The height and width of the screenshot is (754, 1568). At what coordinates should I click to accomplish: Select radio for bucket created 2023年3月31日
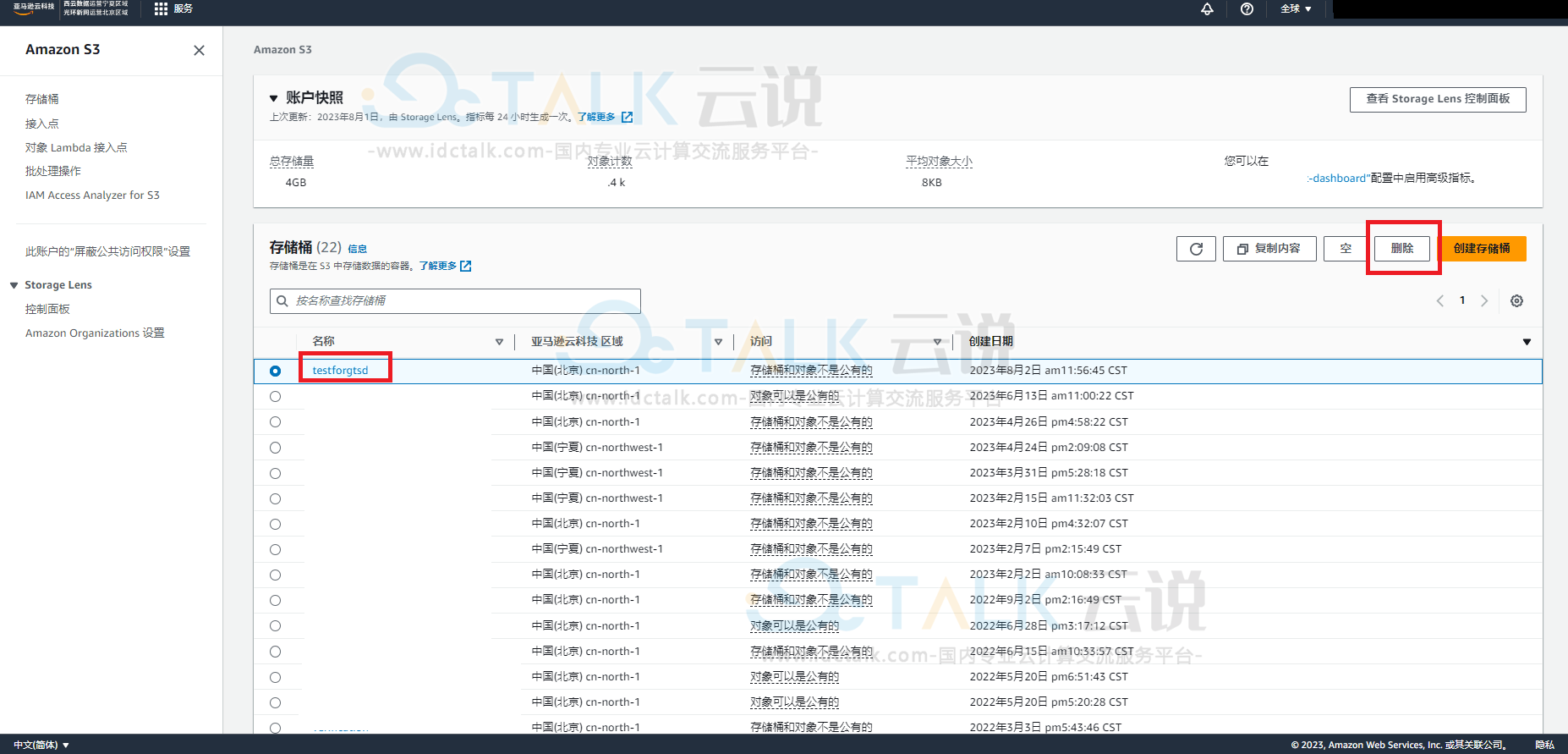click(275, 473)
